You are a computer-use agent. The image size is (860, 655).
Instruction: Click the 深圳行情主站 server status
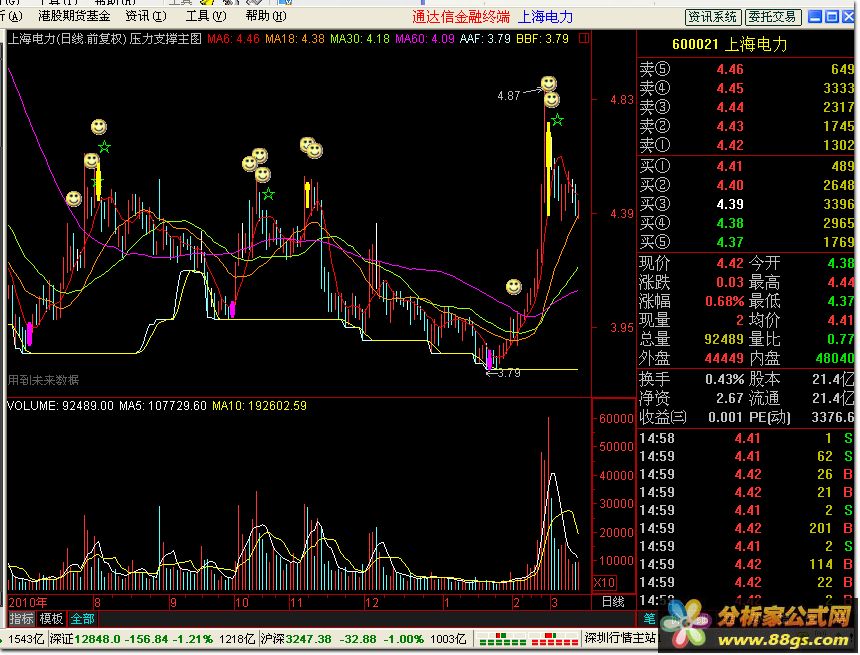tap(620, 638)
